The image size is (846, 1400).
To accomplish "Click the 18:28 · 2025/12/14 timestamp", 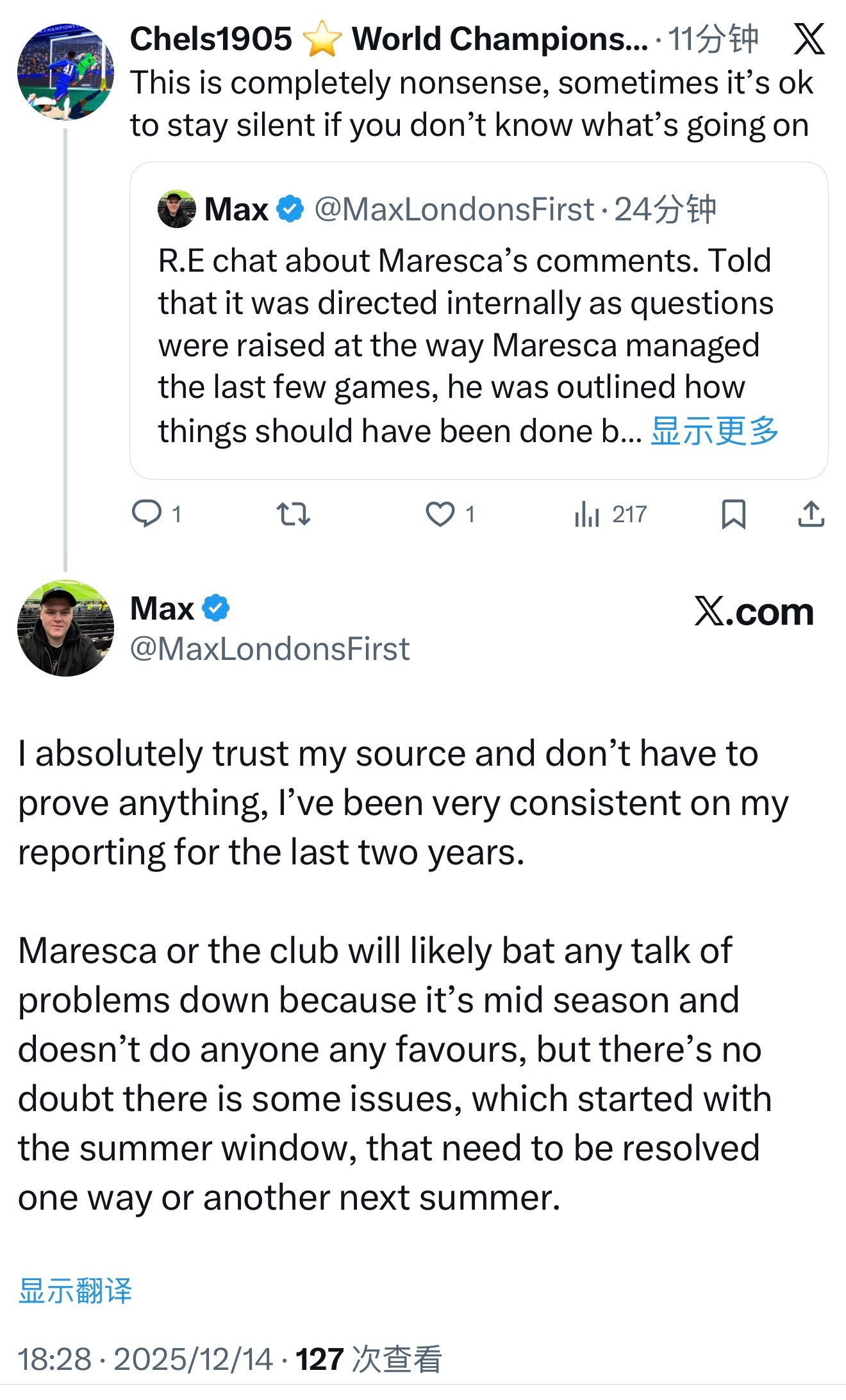I will [145, 1359].
